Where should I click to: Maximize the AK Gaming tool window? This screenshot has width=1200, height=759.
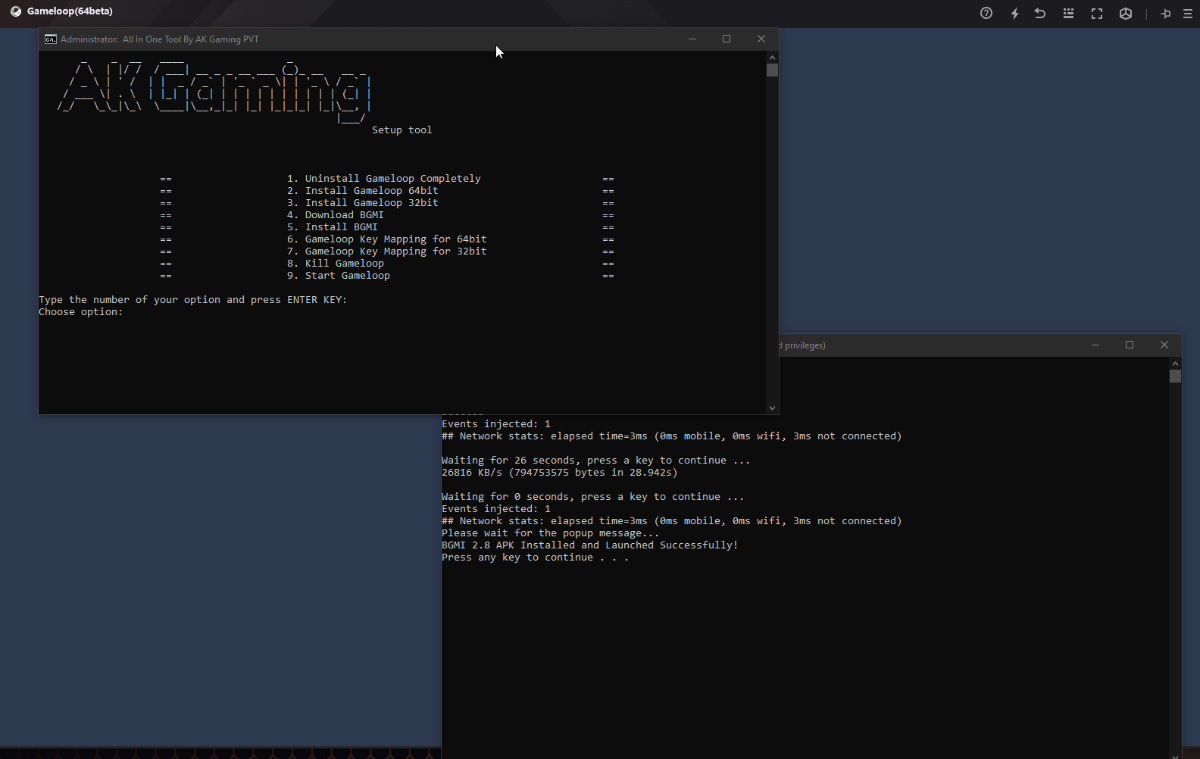[x=726, y=39]
